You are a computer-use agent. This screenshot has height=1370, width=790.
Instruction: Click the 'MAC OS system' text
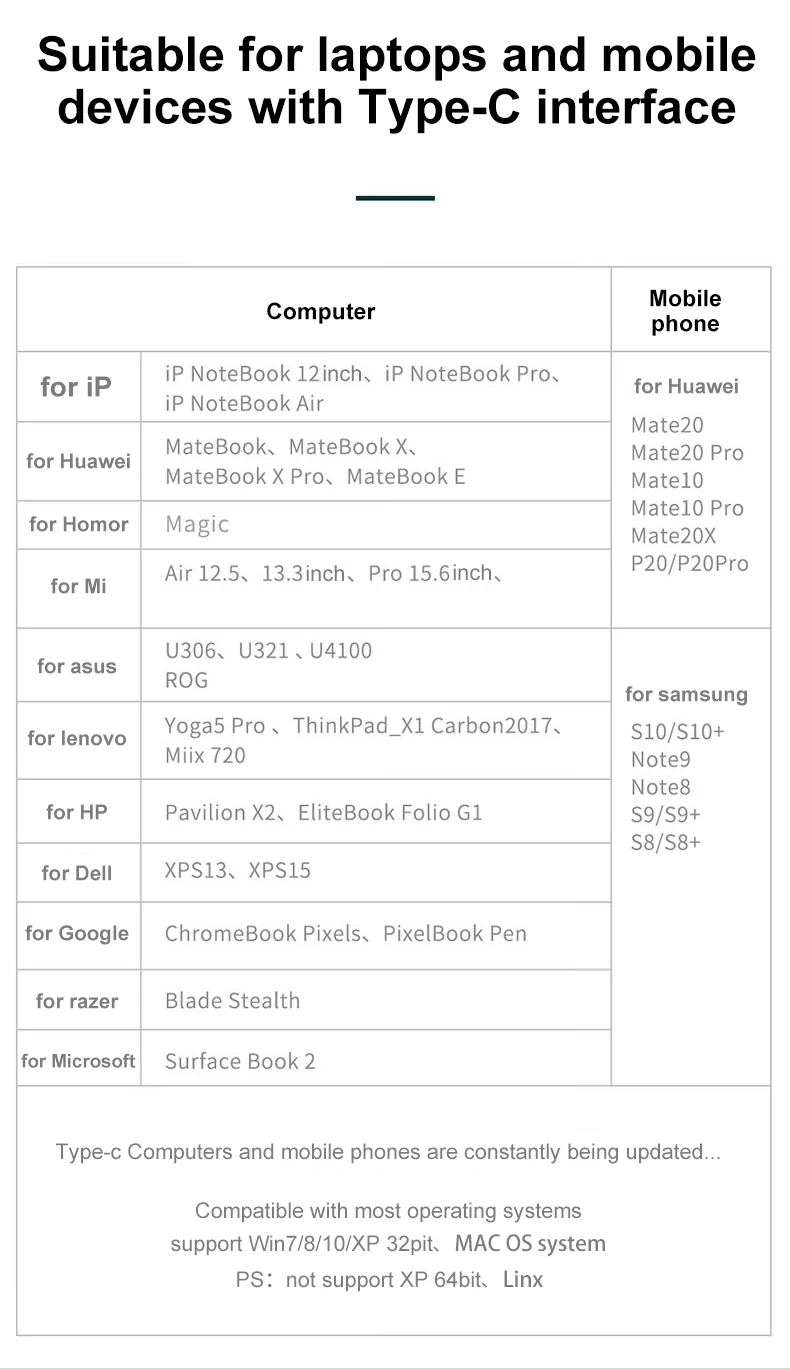point(530,1245)
